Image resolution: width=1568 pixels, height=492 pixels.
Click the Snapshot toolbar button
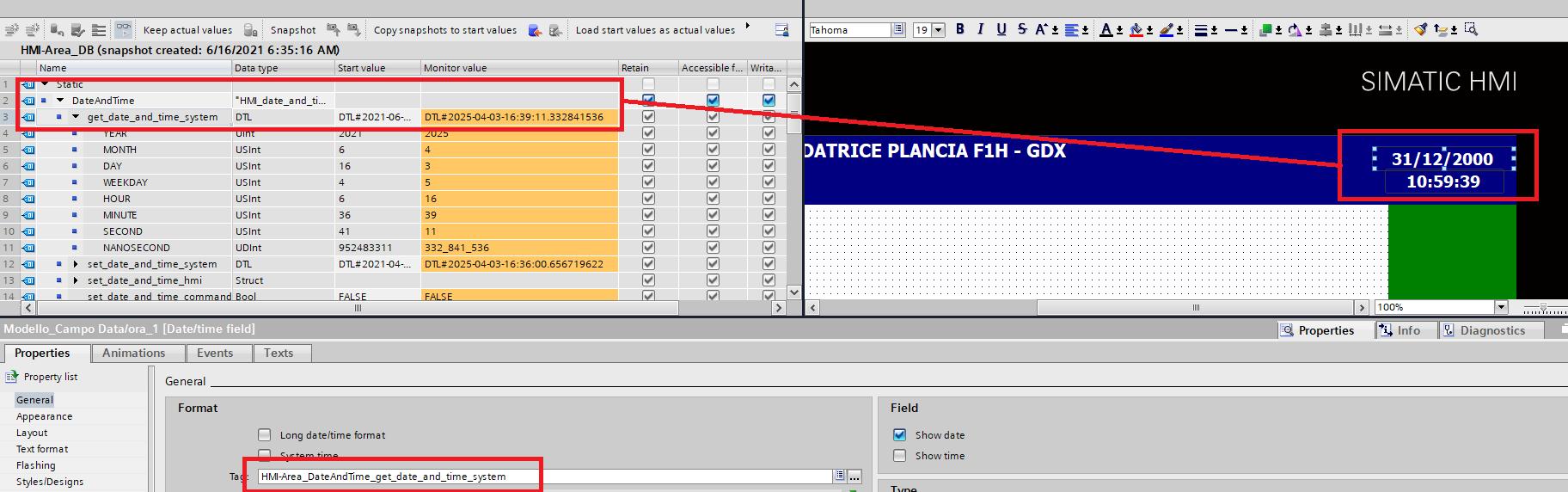[x=293, y=30]
